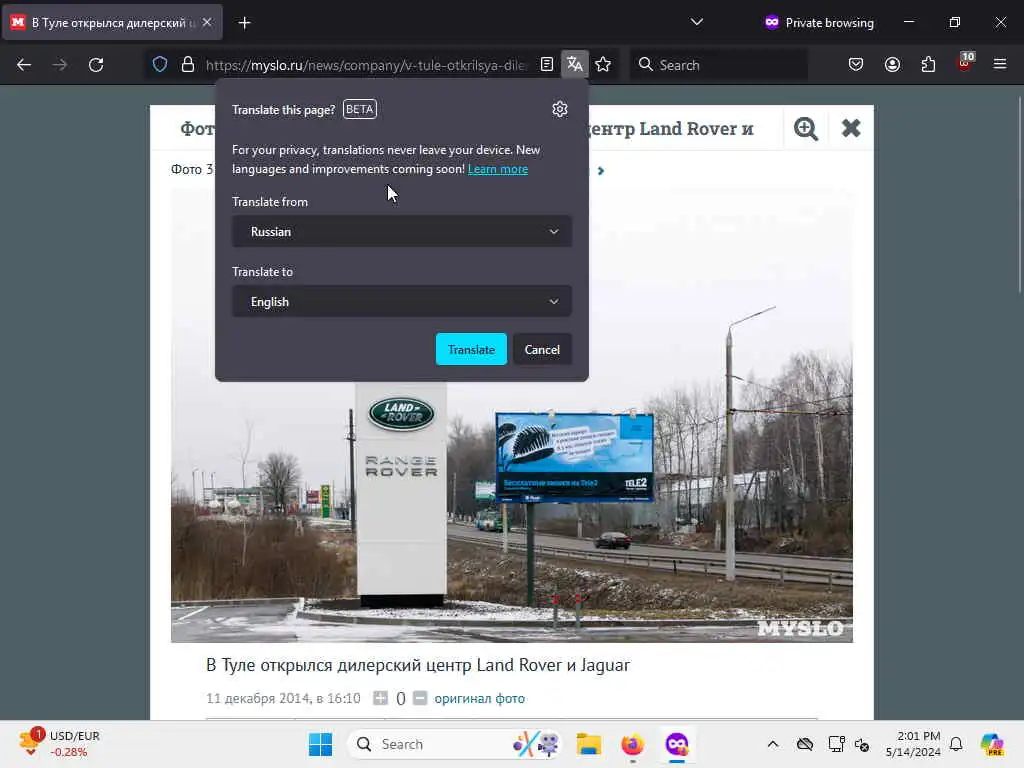
Task: Open the Firefox account icon
Action: click(892, 65)
